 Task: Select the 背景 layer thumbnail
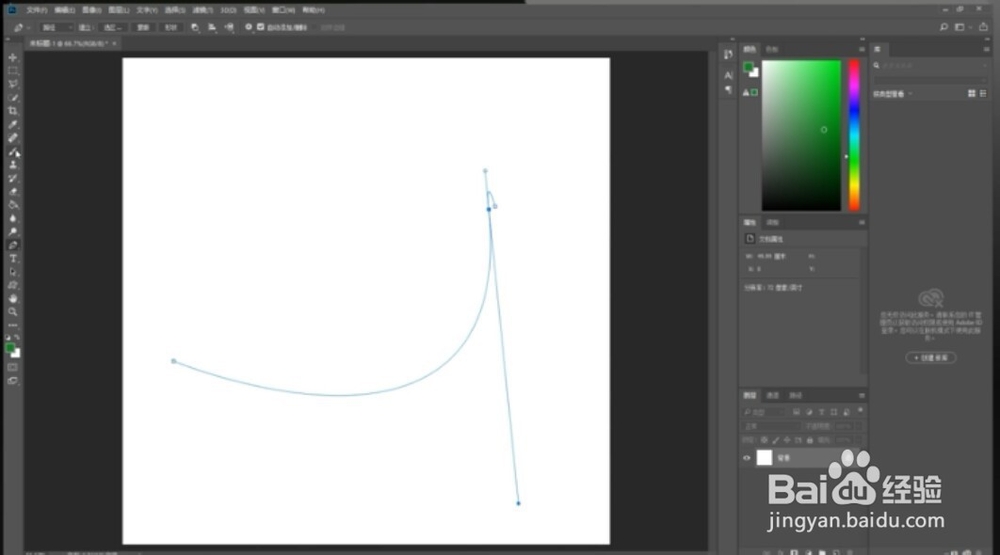click(764, 457)
